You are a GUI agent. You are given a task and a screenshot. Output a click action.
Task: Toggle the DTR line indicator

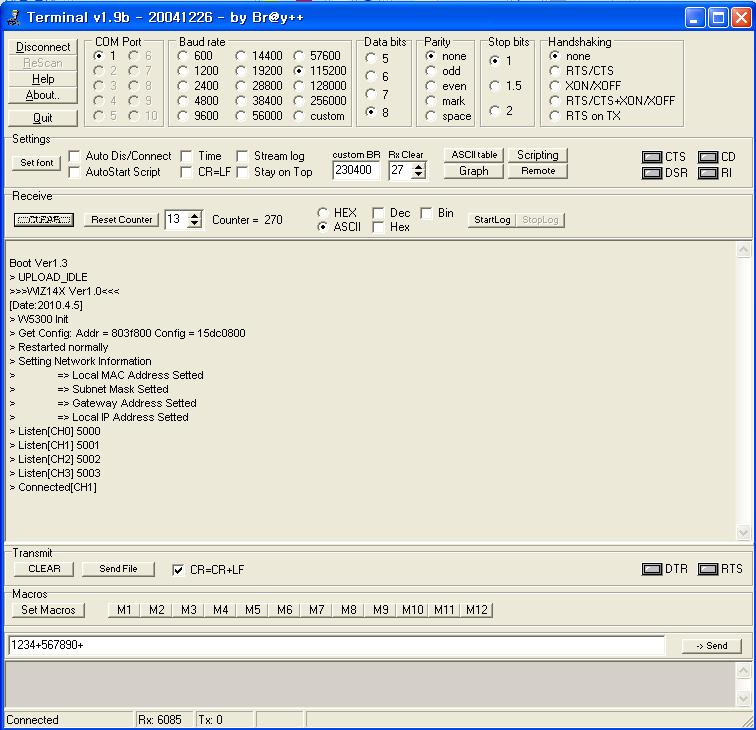click(x=652, y=569)
